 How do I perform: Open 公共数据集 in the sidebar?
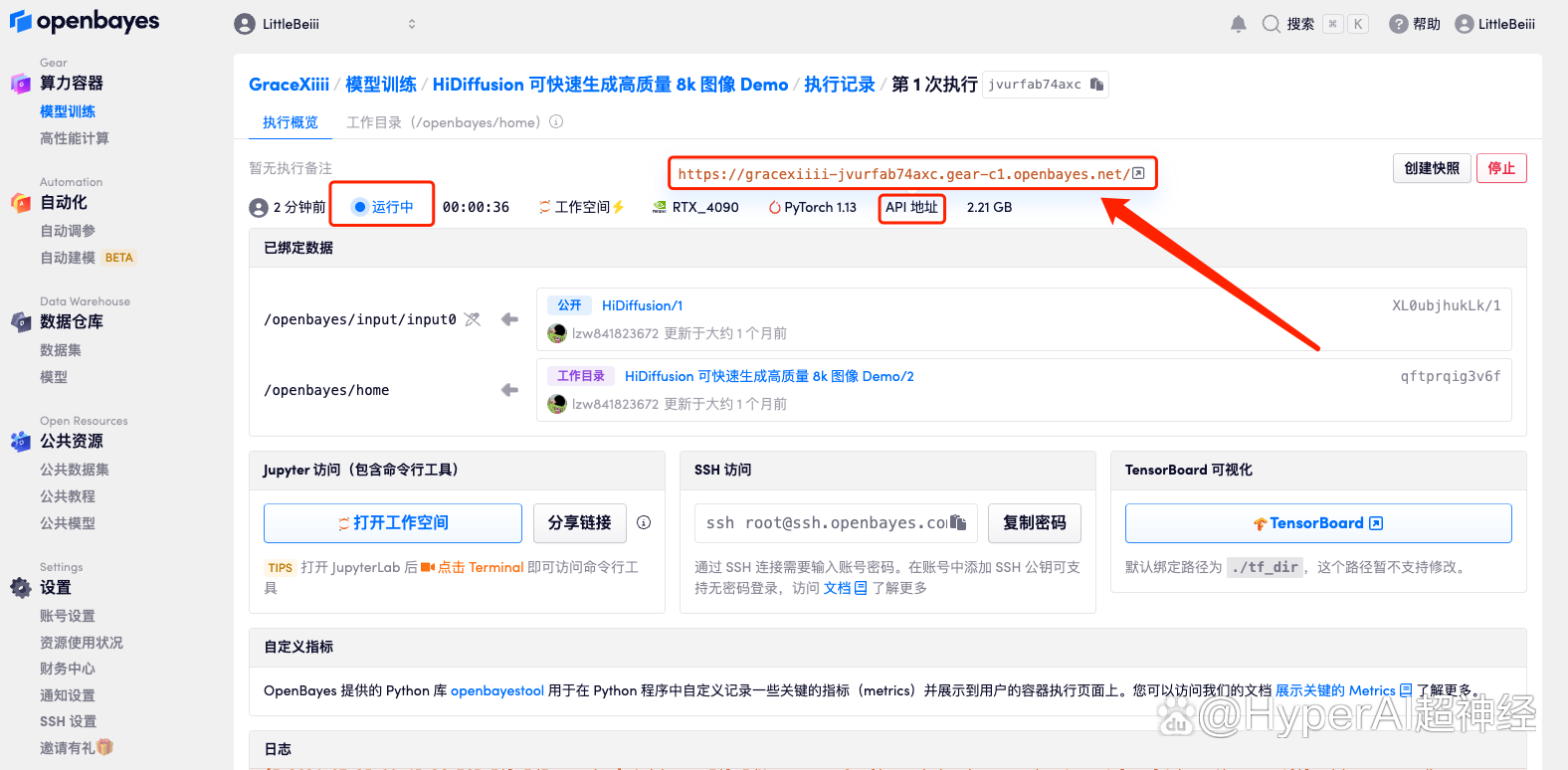click(x=75, y=470)
